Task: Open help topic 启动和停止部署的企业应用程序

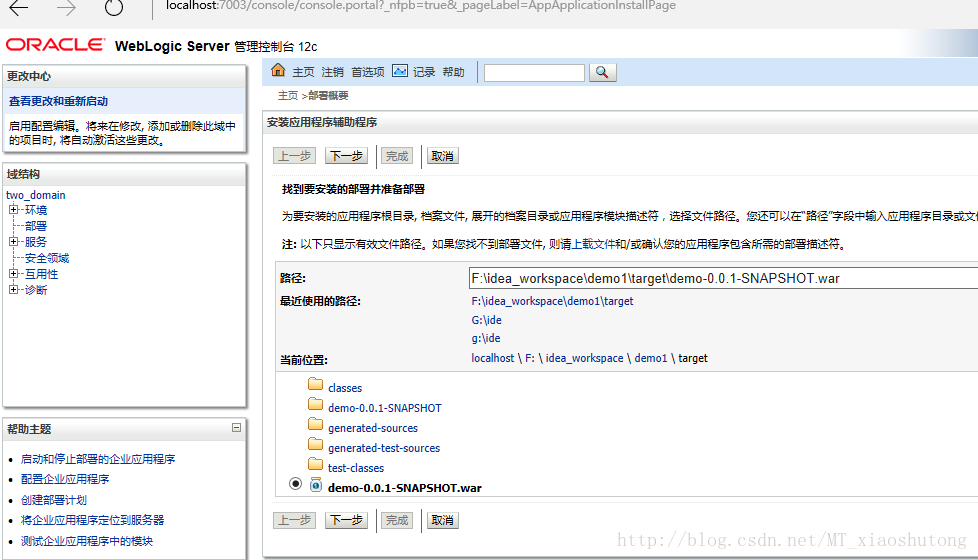Action: pyautogui.click(x=98, y=459)
